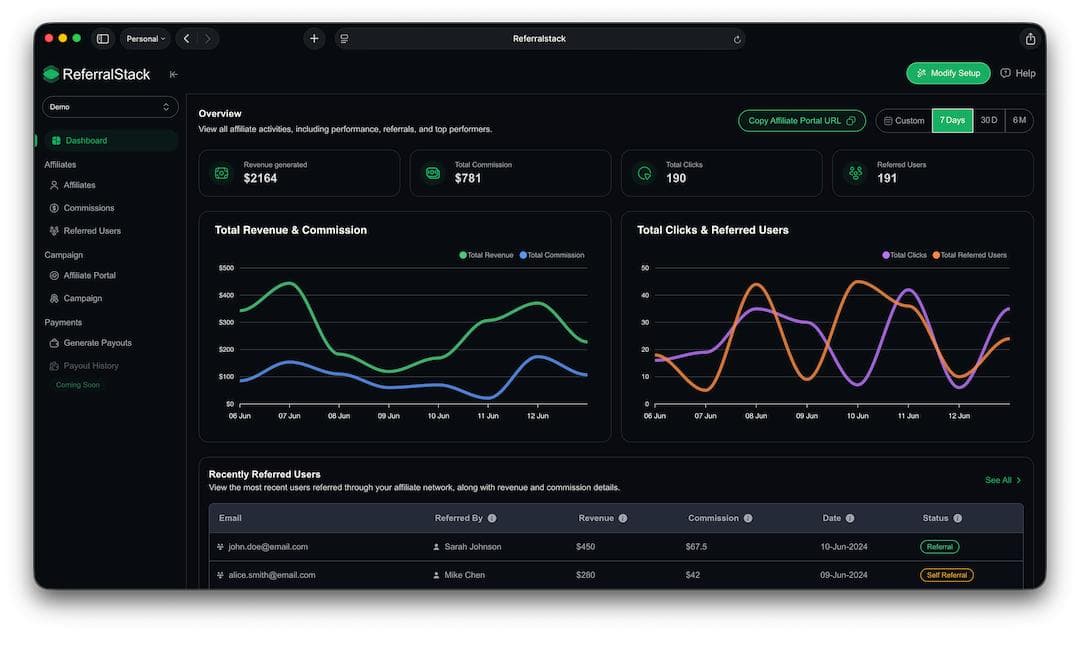This screenshot has height=656, width=1080.
Task: Open the Campaign page link
Action: (x=76, y=298)
